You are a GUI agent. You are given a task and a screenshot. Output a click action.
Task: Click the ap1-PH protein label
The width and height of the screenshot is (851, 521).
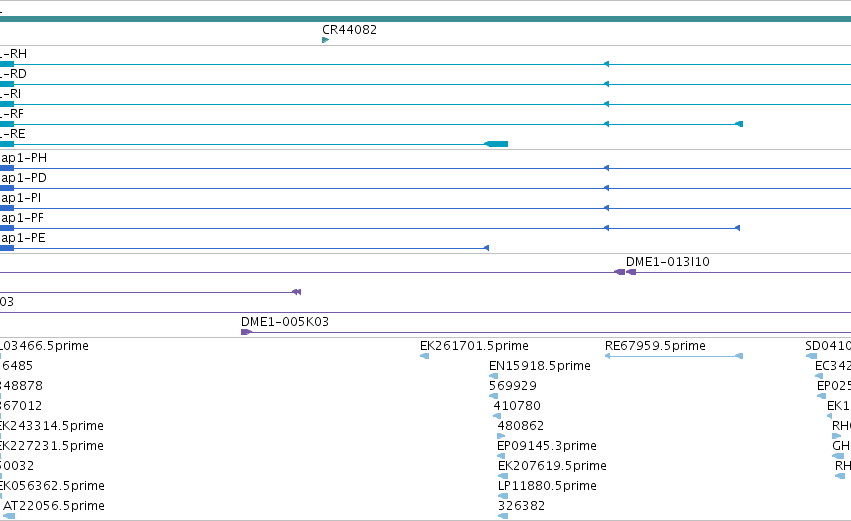[x=24, y=158]
